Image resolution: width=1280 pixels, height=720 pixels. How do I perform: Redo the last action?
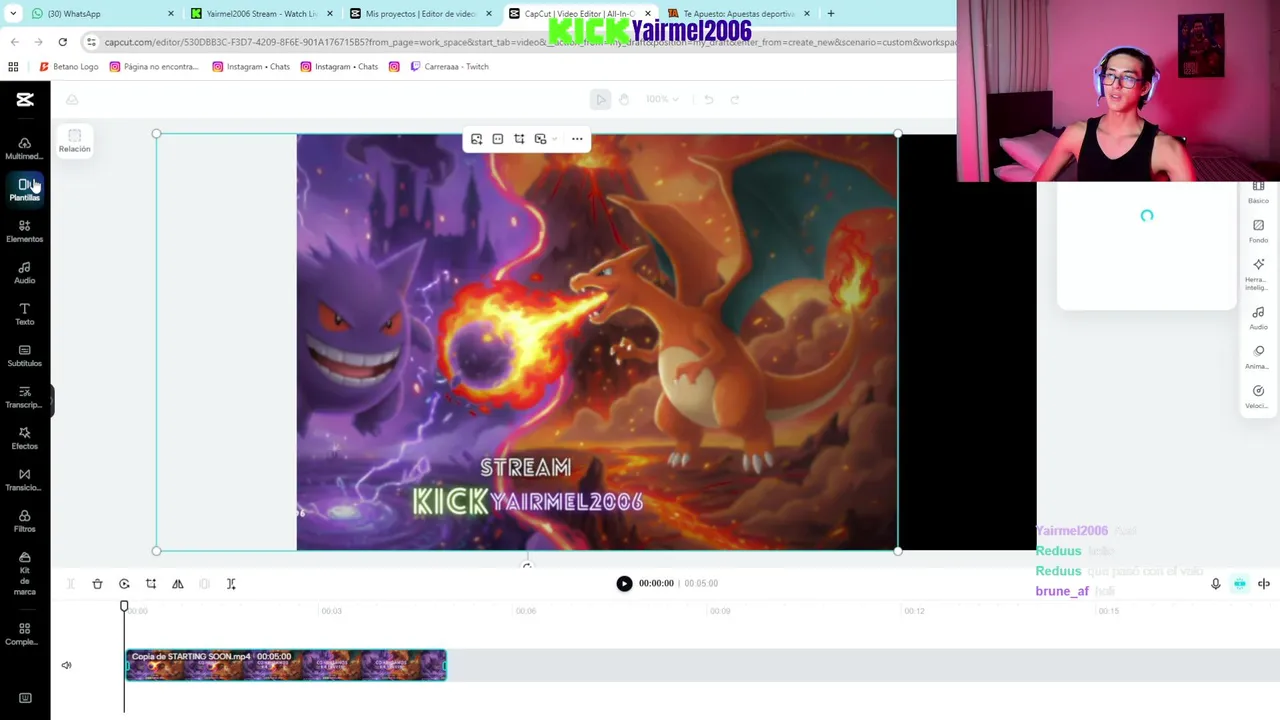click(735, 99)
